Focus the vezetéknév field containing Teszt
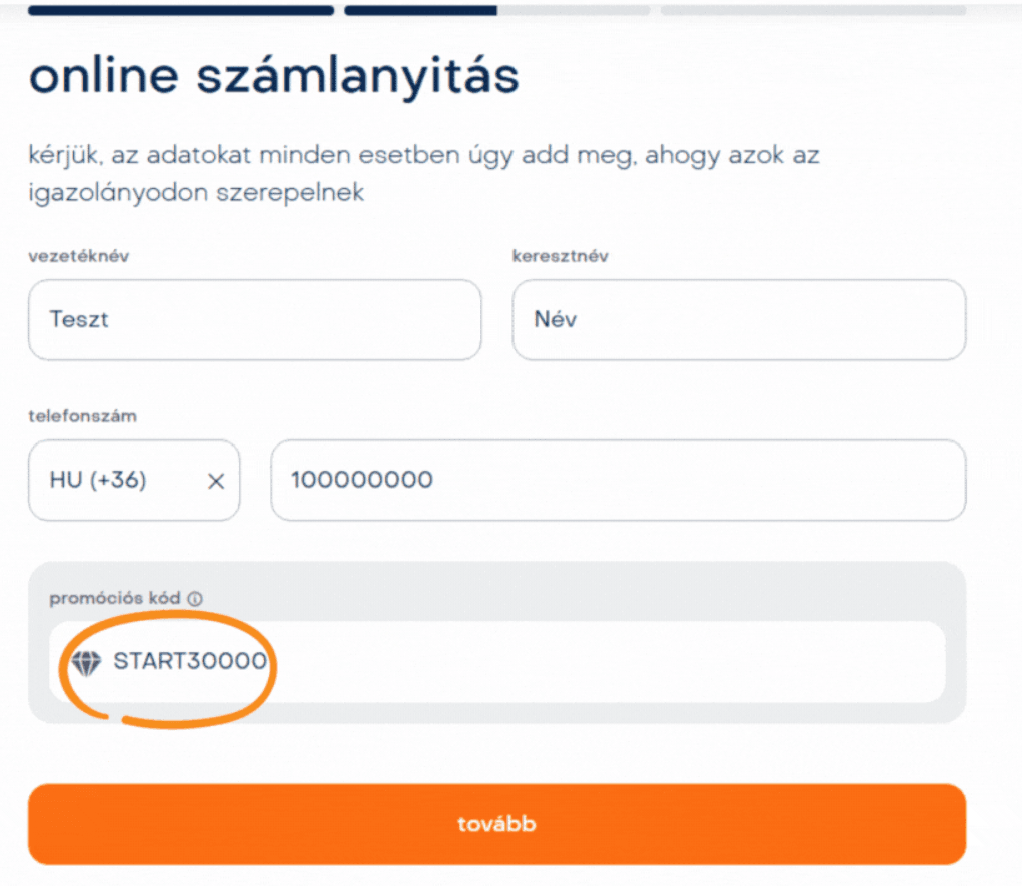The width and height of the screenshot is (1022, 886). [x=254, y=320]
